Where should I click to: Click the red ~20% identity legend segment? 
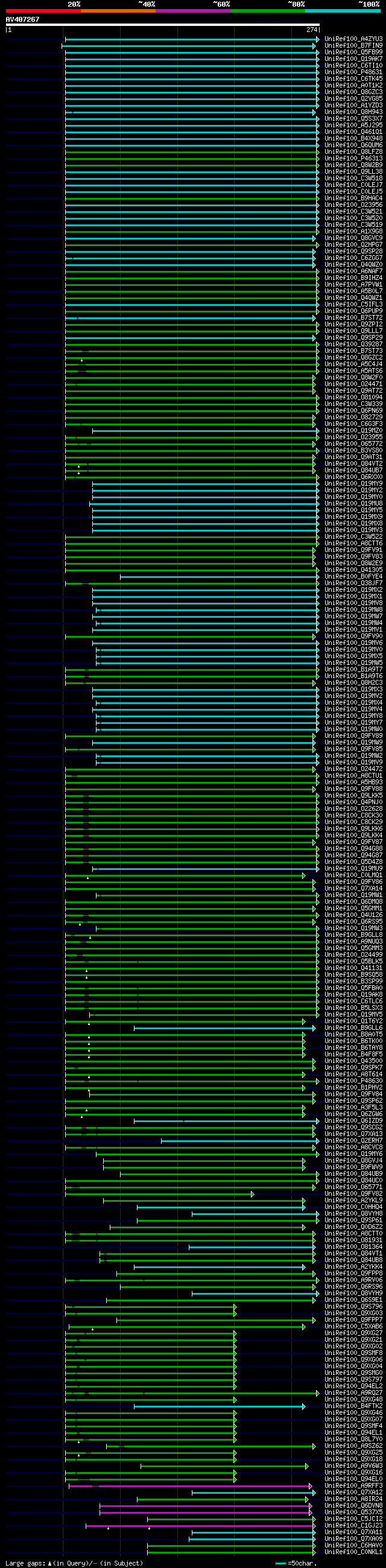[43, 11]
